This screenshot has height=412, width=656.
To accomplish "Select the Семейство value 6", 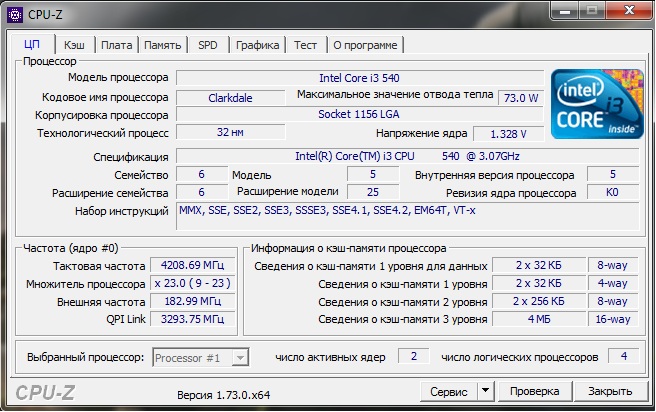I will pos(202,174).
